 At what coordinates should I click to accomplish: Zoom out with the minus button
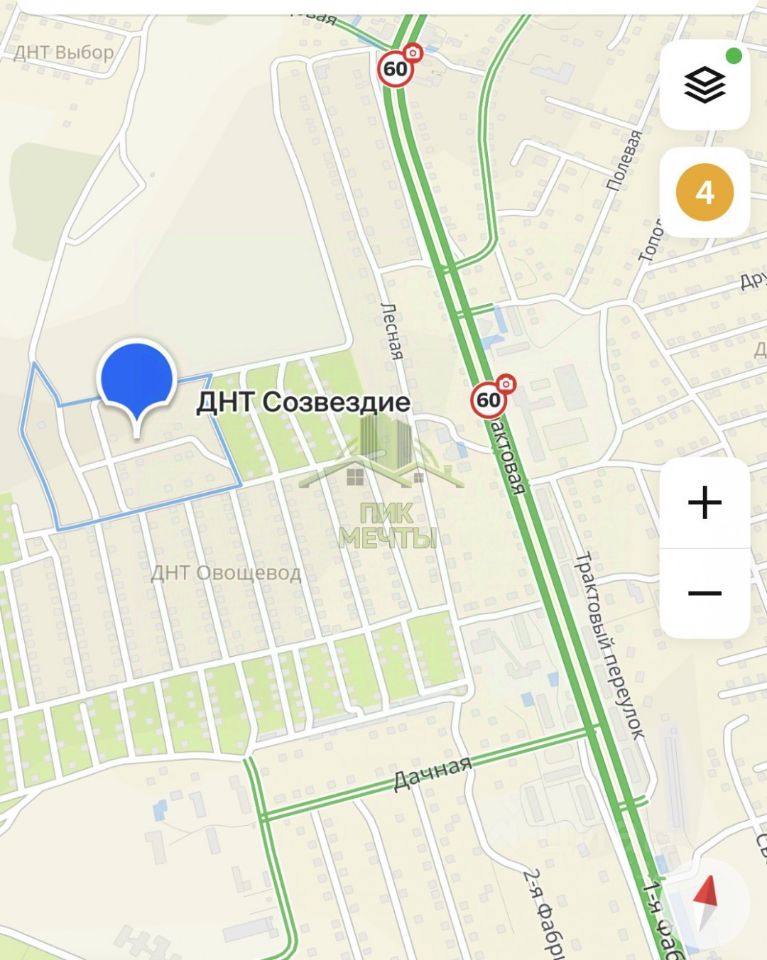pyautogui.click(x=705, y=593)
